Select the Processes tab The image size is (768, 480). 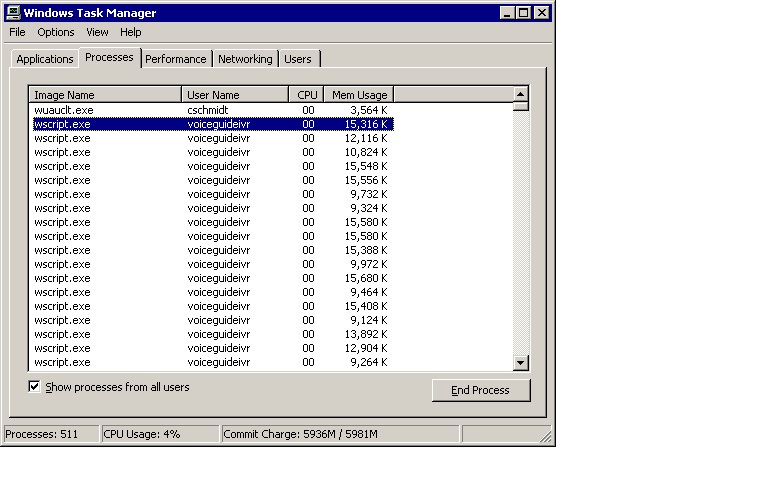point(109,57)
